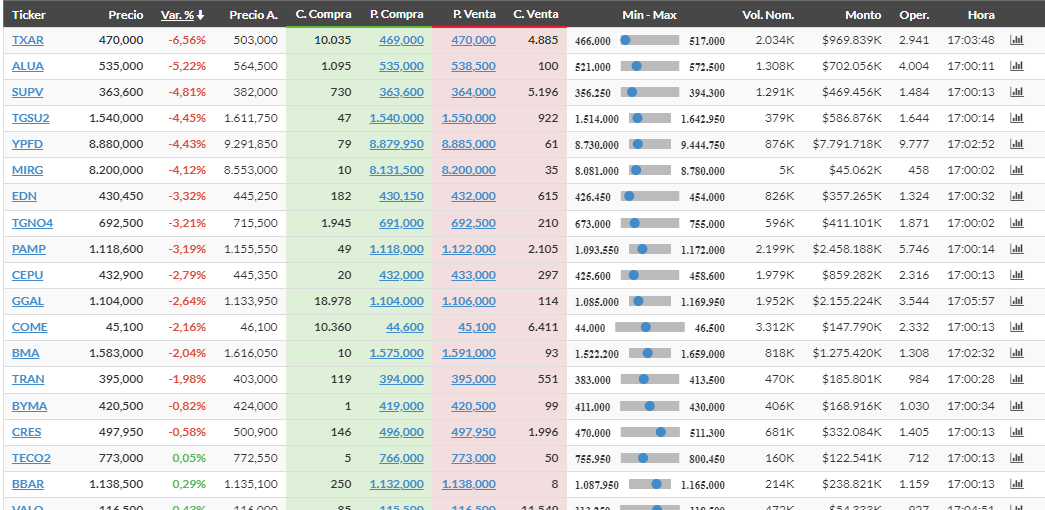
Task: Sort table by C. Compra header
Action: (x=323, y=15)
